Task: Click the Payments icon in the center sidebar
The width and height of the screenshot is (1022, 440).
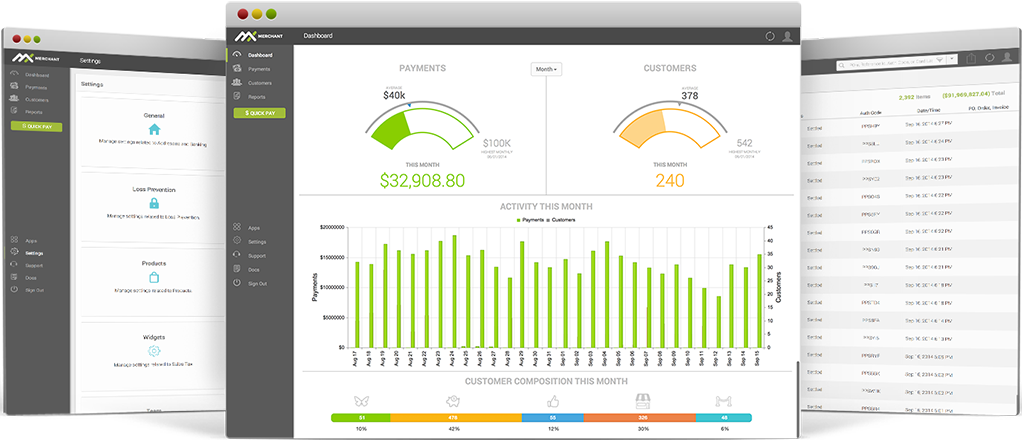Action: coord(237,68)
